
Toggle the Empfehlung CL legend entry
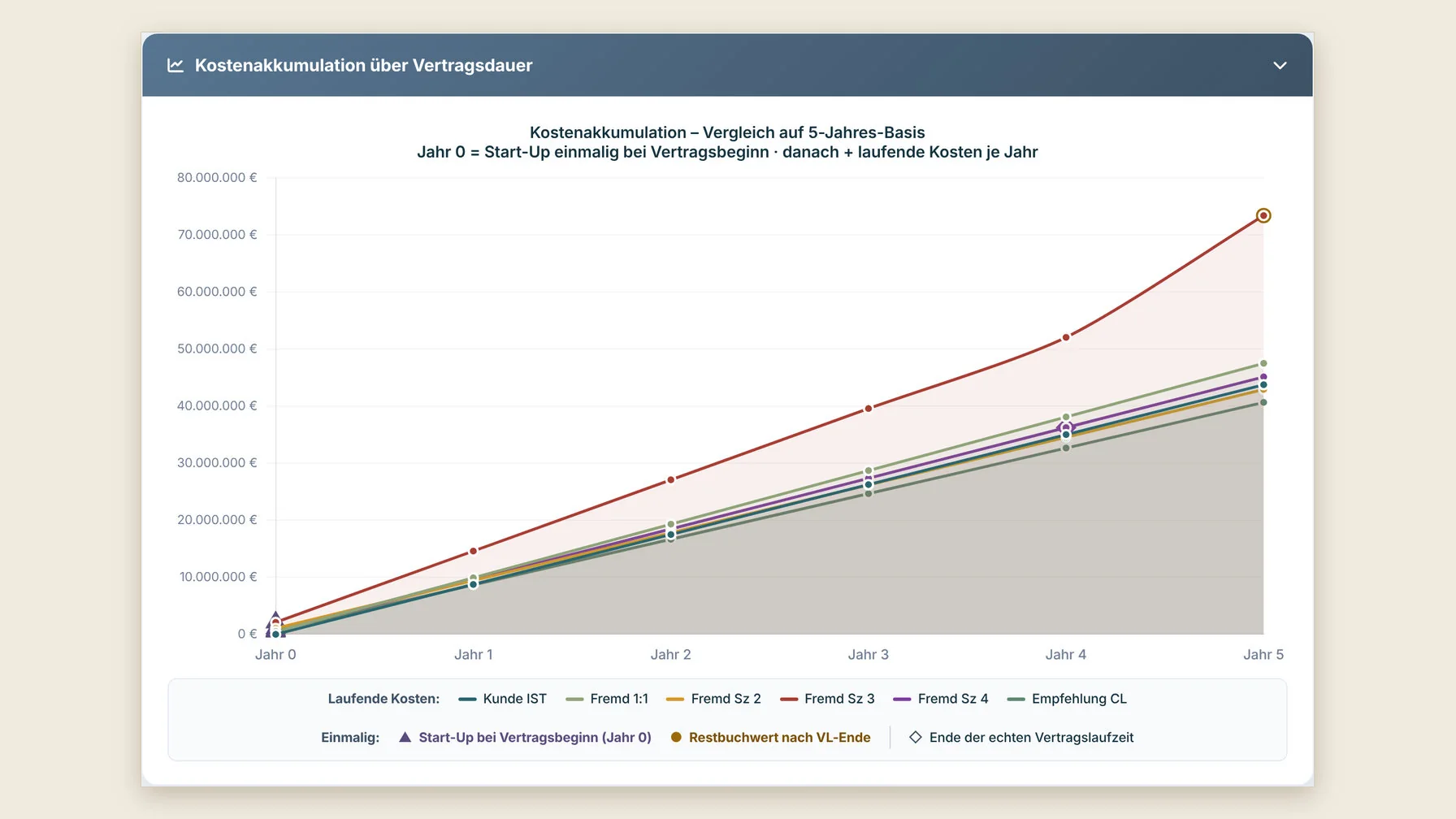point(1067,699)
